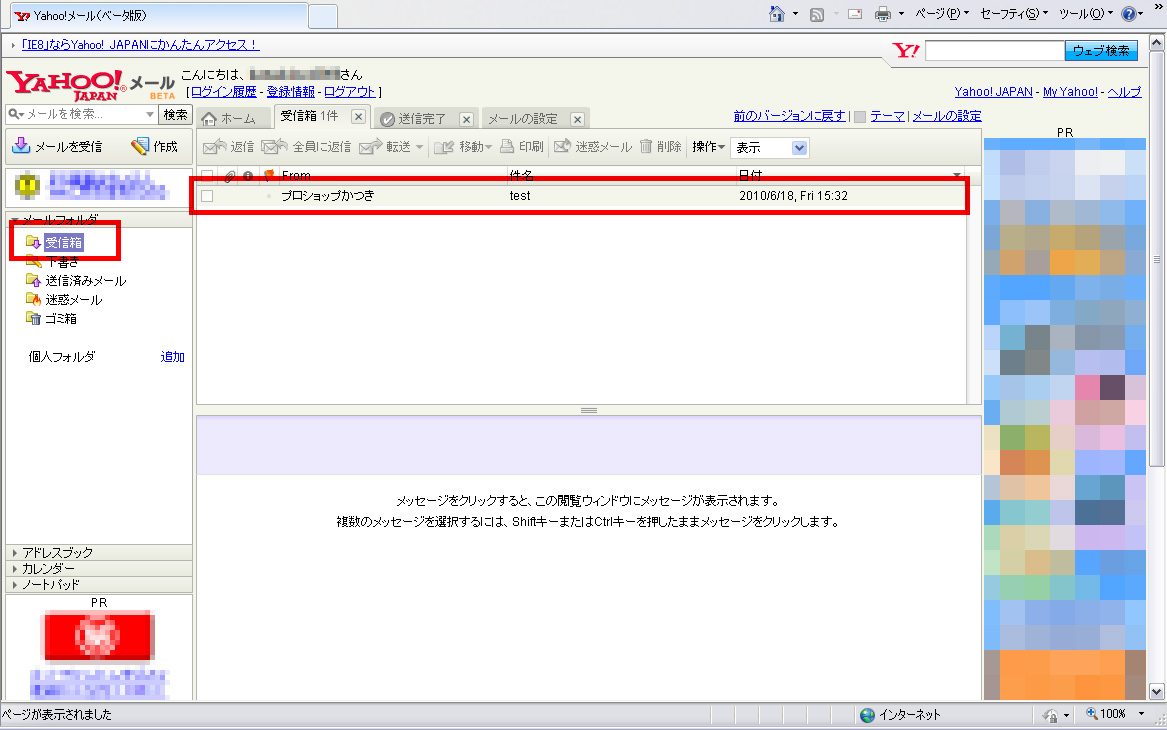The height and width of the screenshot is (730, 1167).
Task: Click the attachment paperclip column icon
Action: (230, 176)
